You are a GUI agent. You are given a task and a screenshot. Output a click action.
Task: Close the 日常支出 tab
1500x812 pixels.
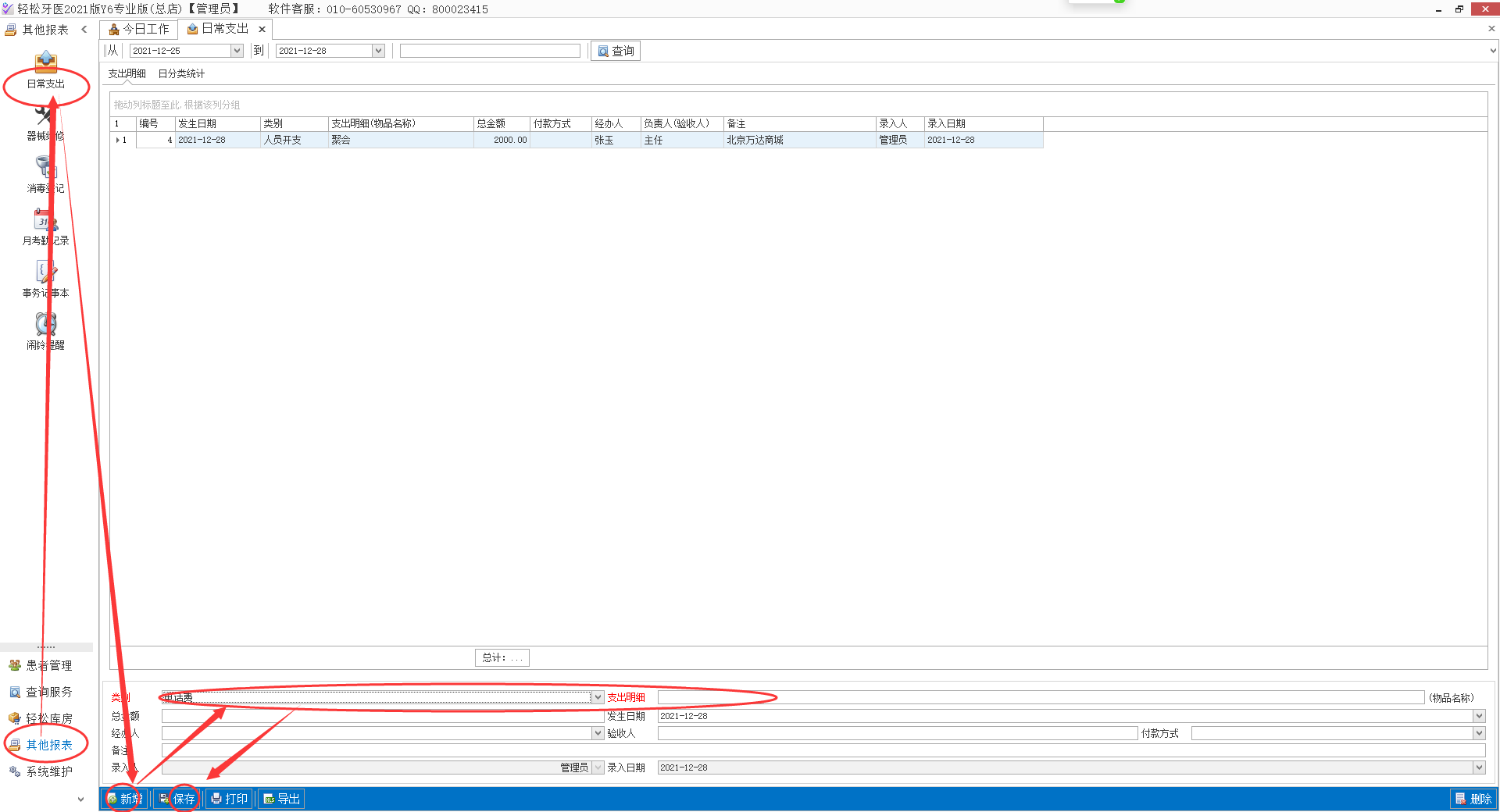click(262, 29)
